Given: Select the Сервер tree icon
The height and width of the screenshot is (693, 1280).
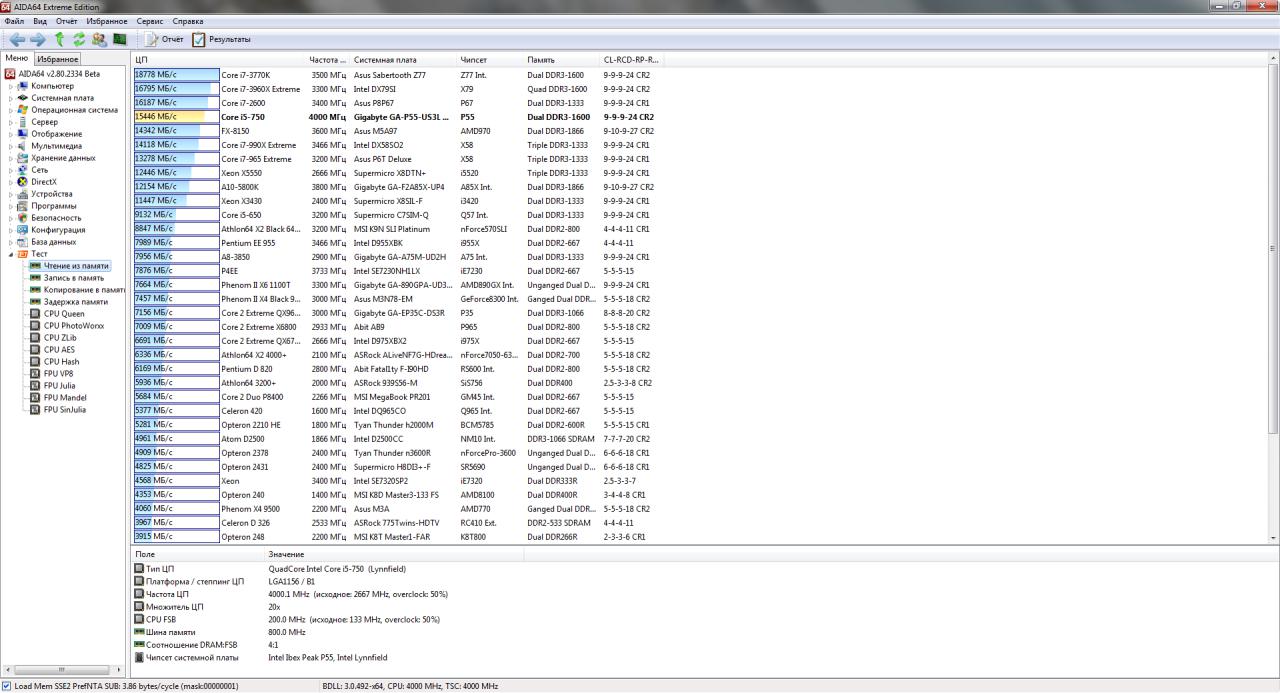Looking at the screenshot, I should click(x=23, y=122).
